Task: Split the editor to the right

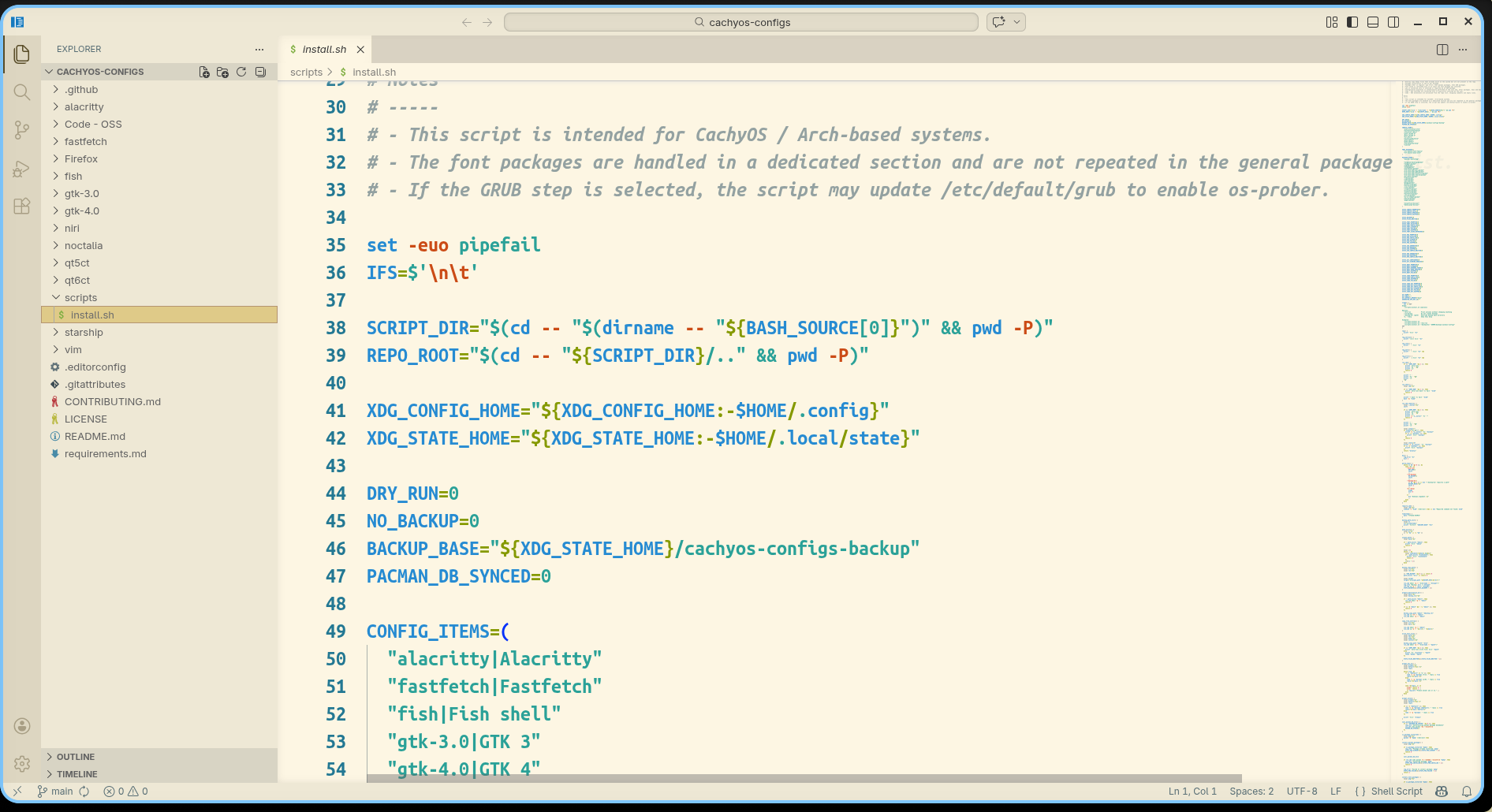Action: click(x=1442, y=49)
